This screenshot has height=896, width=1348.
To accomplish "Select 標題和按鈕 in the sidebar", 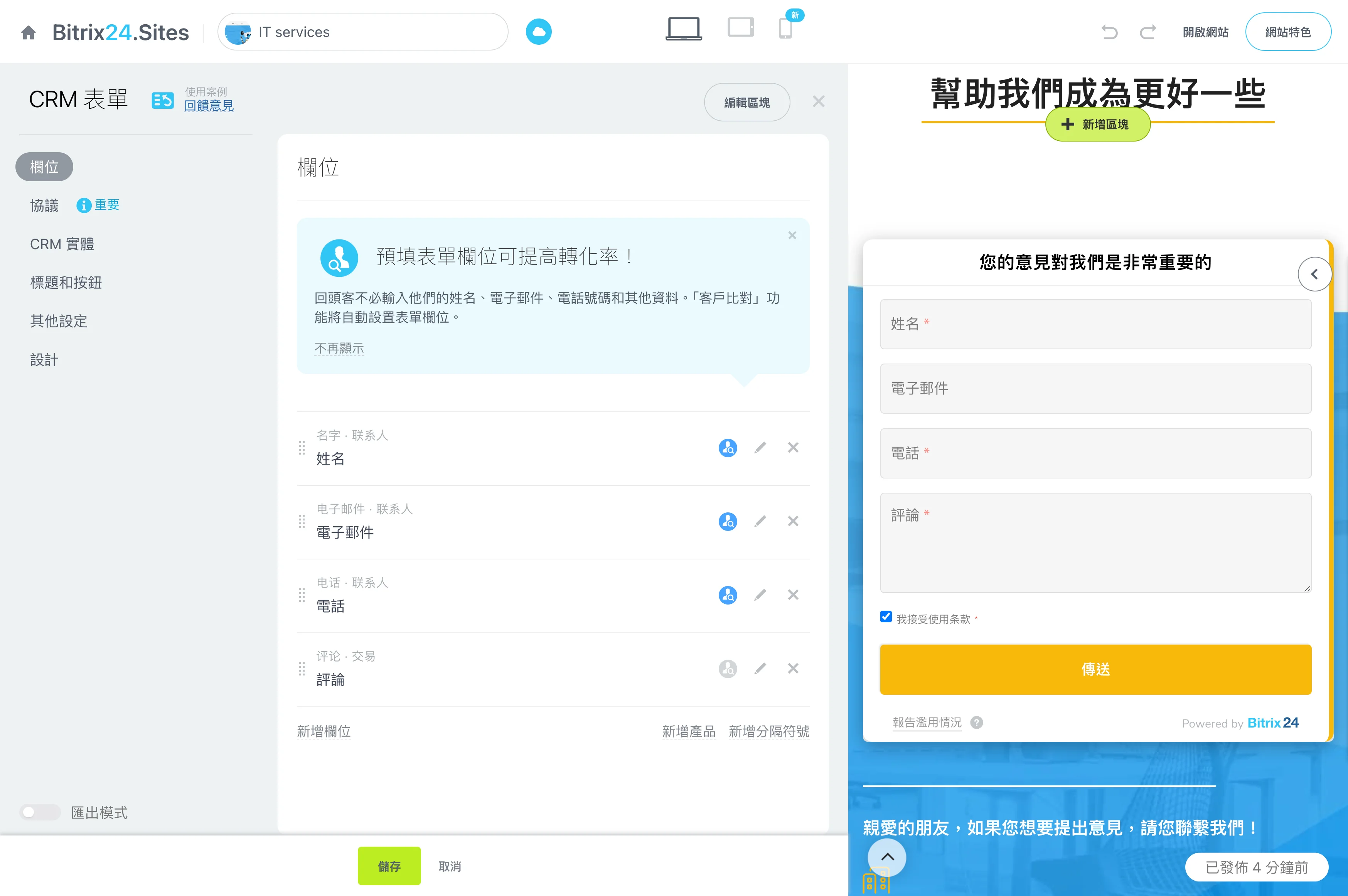I will (x=66, y=282).
